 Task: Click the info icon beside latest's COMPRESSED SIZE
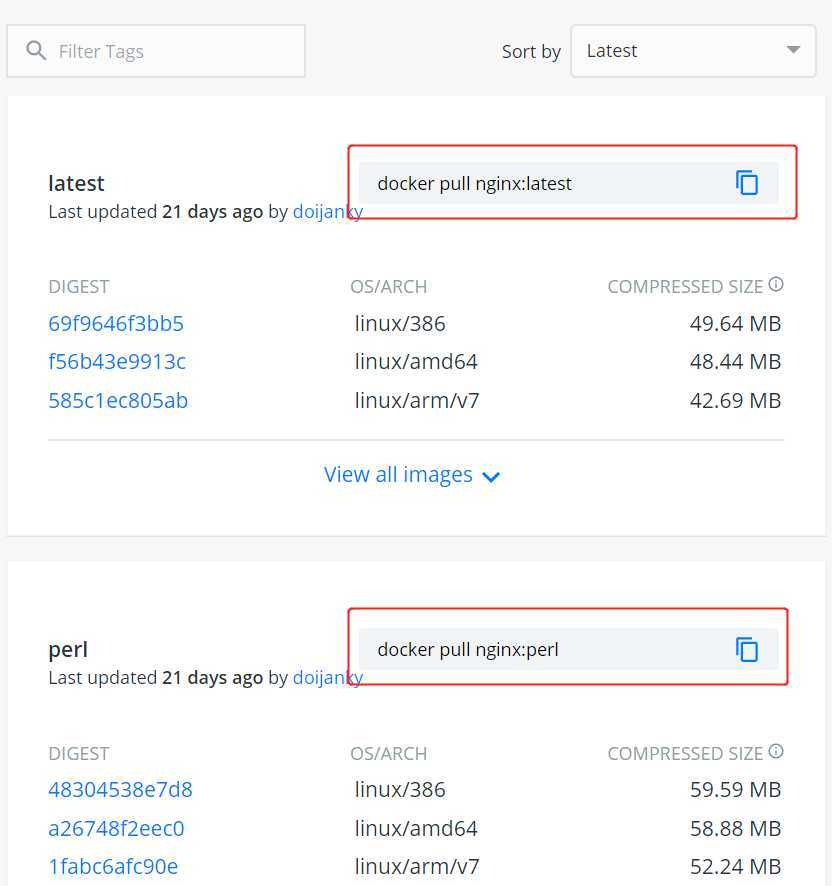[x=776, y=284]
